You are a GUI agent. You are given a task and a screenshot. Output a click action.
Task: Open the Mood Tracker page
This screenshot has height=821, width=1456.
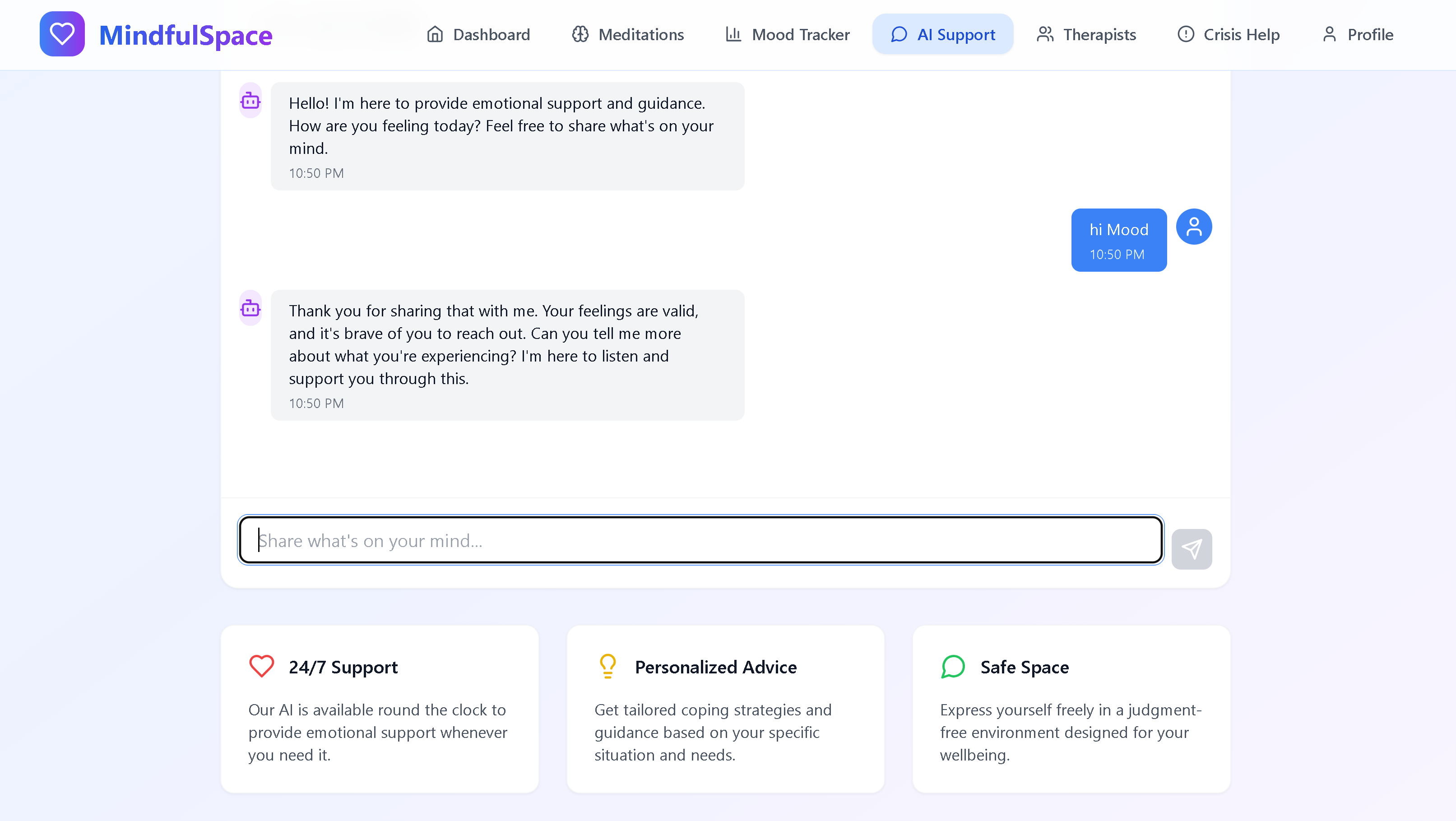coord(787,34)
